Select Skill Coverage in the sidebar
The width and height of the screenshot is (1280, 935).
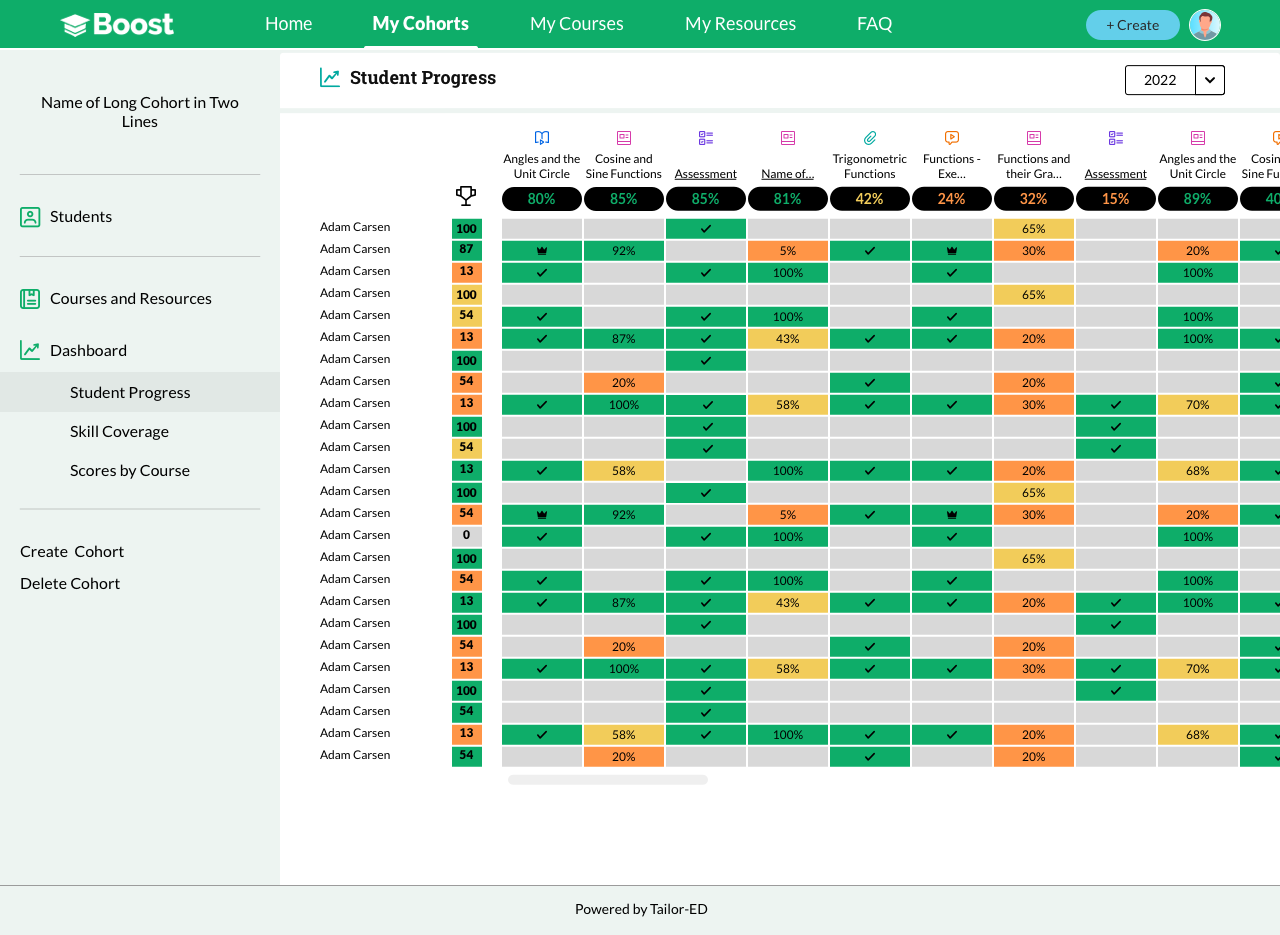[119, 432]
